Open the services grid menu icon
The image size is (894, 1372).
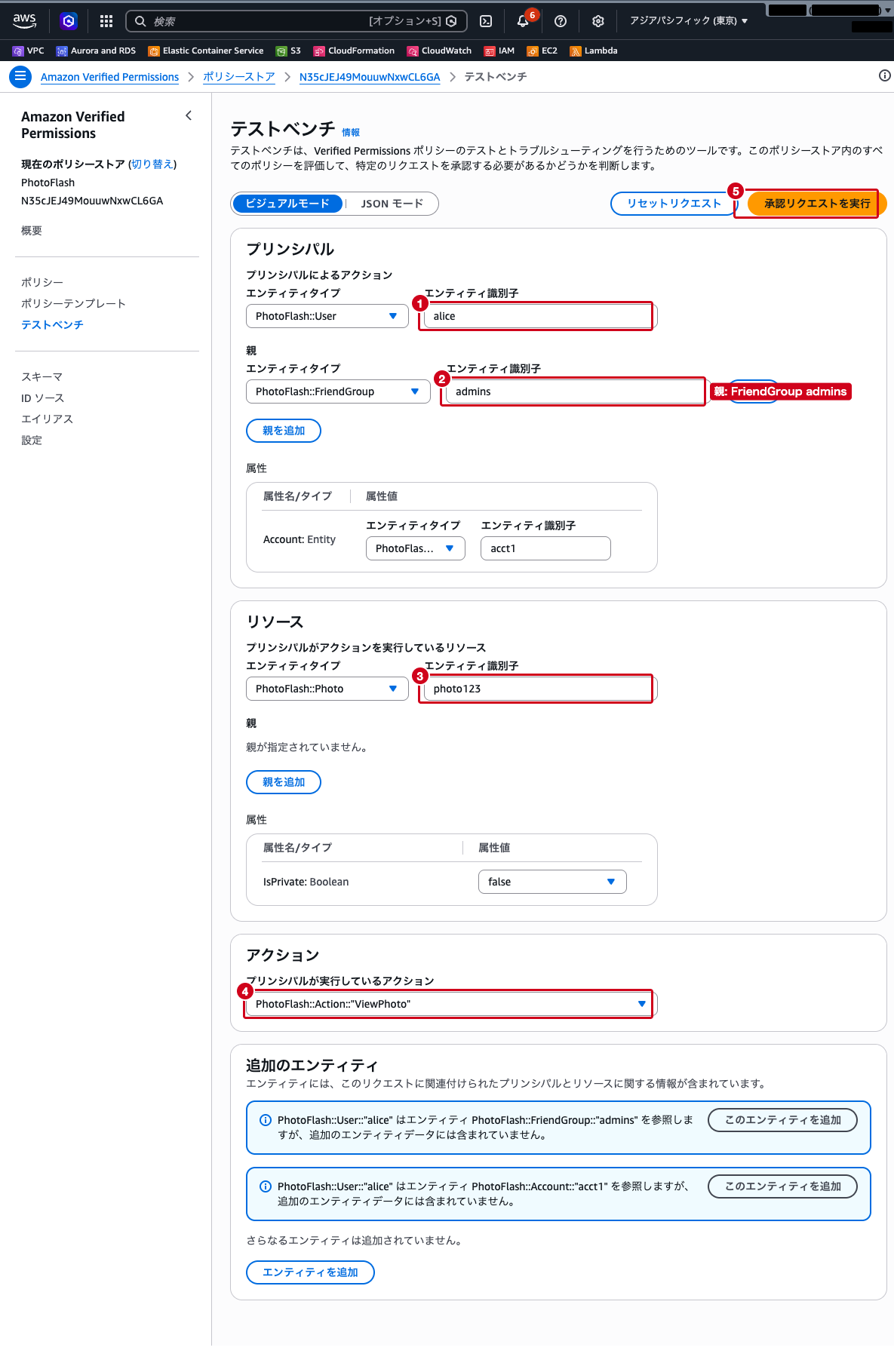pos(106,21)
